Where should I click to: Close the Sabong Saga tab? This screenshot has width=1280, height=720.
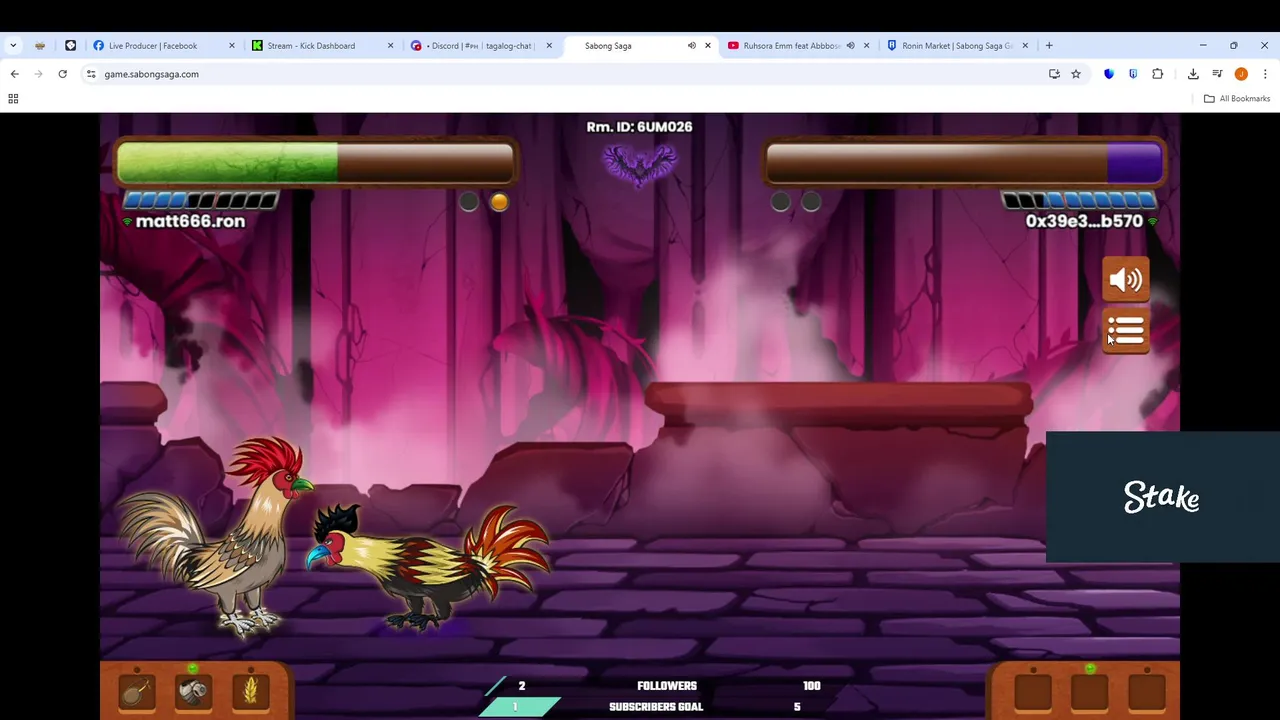point(708,45)
